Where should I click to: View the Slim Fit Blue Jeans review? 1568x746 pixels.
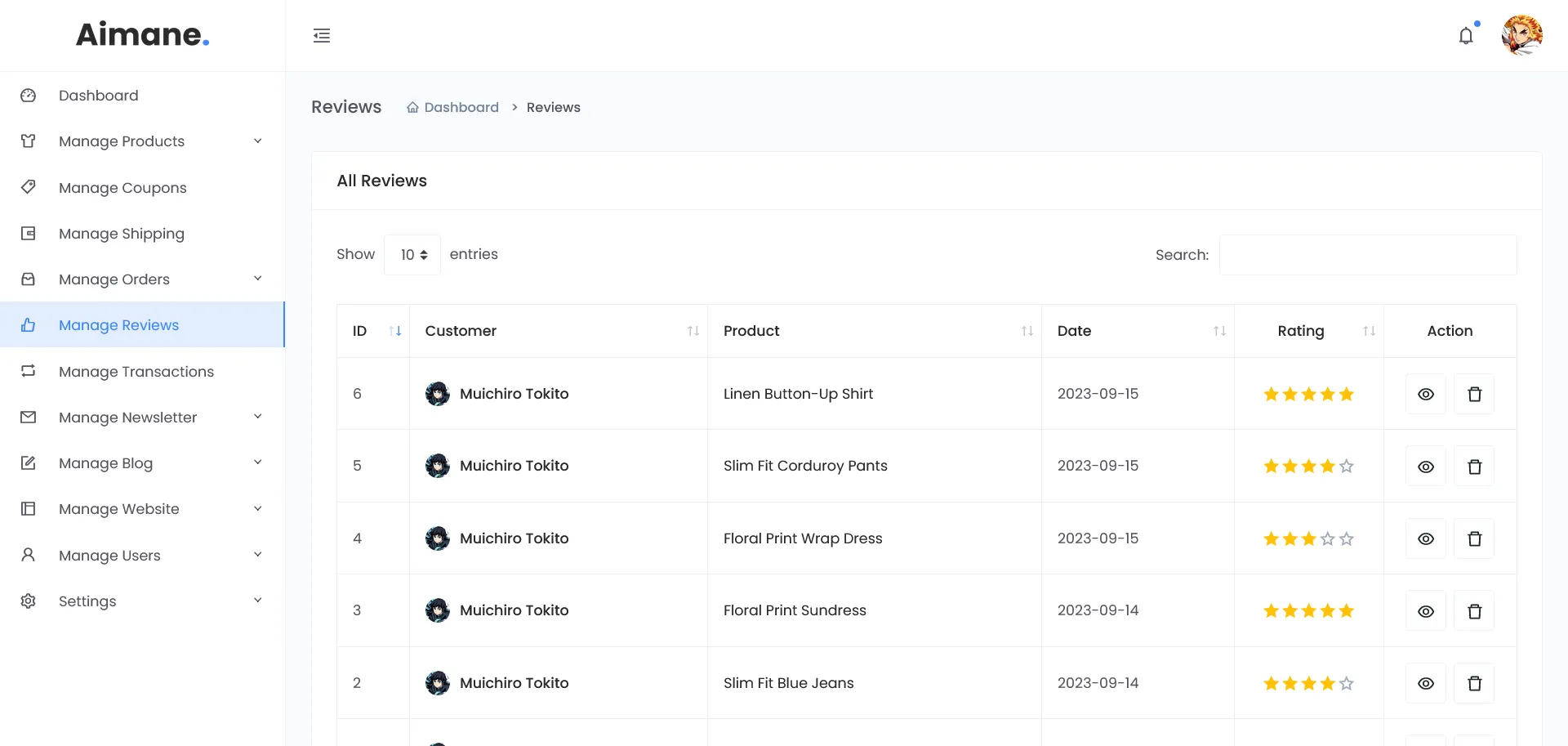pos(1426,683)
